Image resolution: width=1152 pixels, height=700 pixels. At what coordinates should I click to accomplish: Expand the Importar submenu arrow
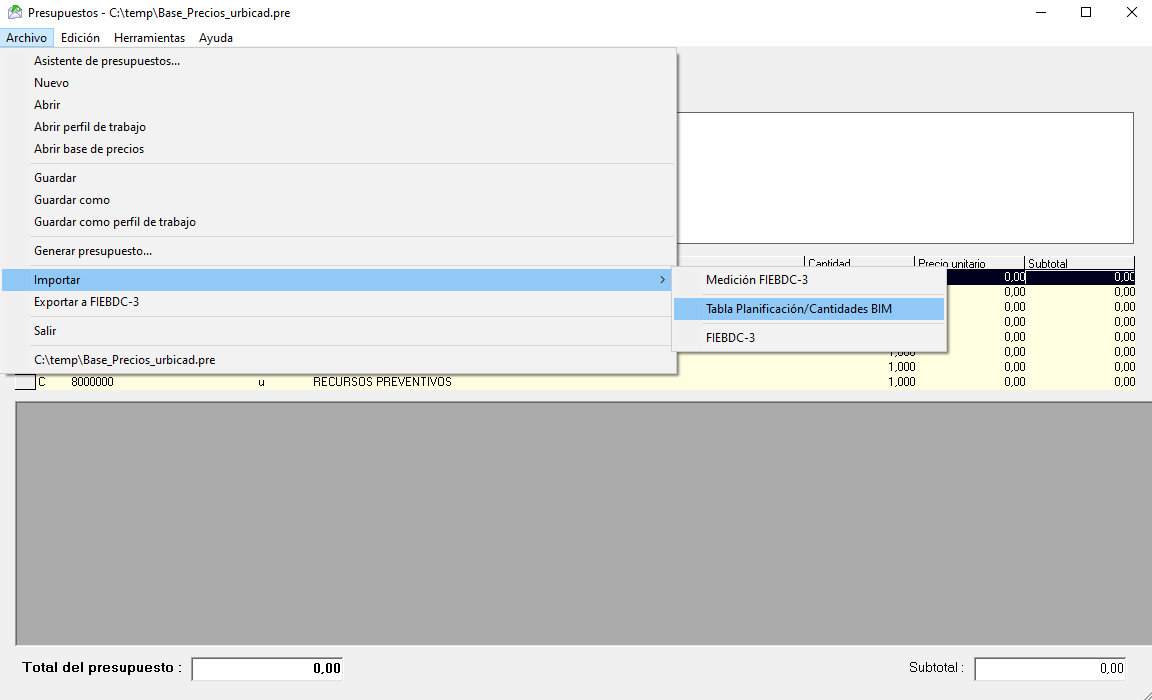[662, 280]
